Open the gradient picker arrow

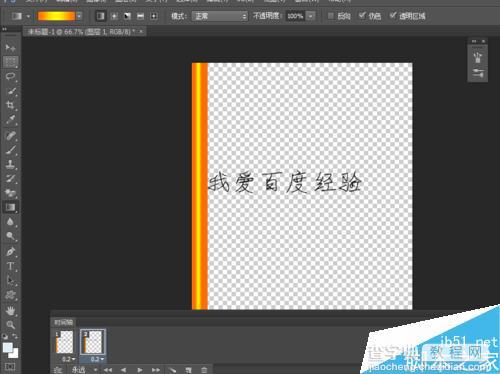pos(79,16)
